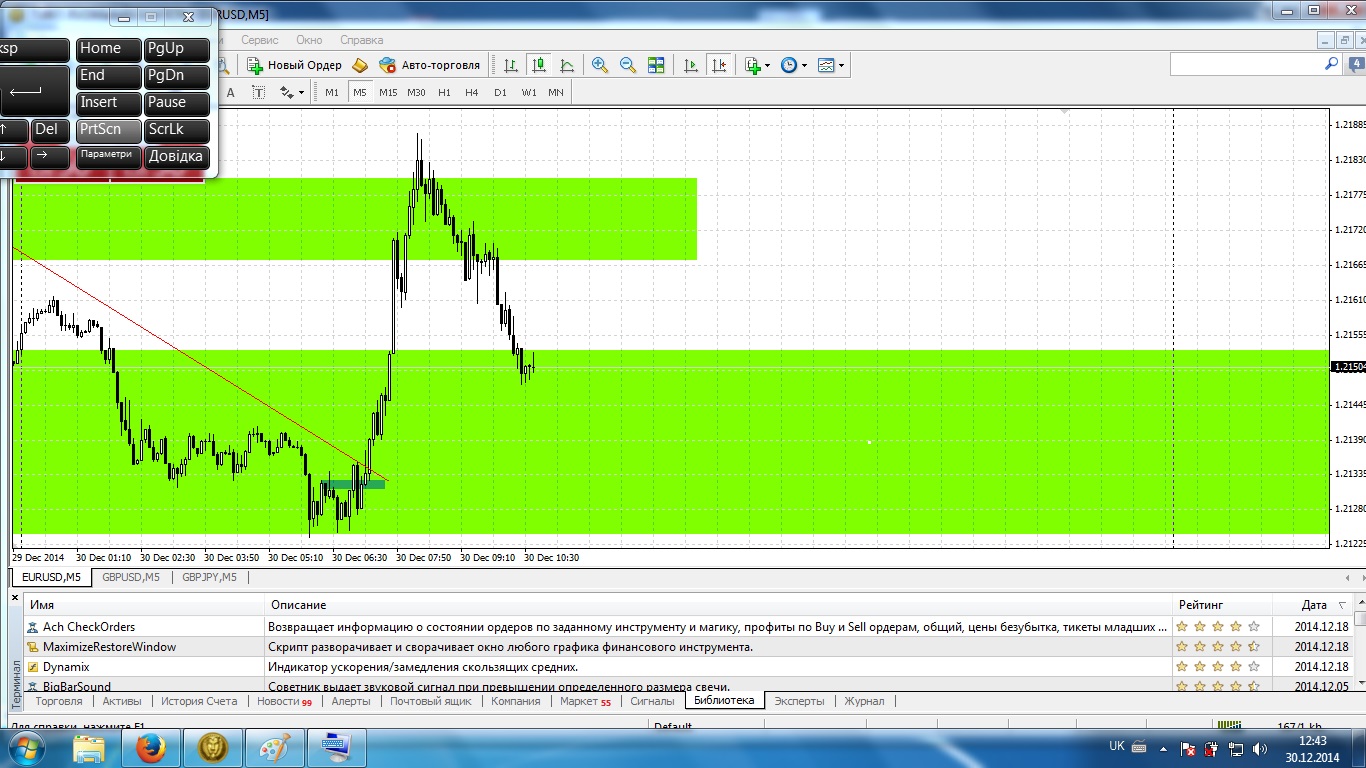Select the text 'A' drawing tool
This screenshot has width=1366, height=768.
pyautogui.click(x=230, y=92)
